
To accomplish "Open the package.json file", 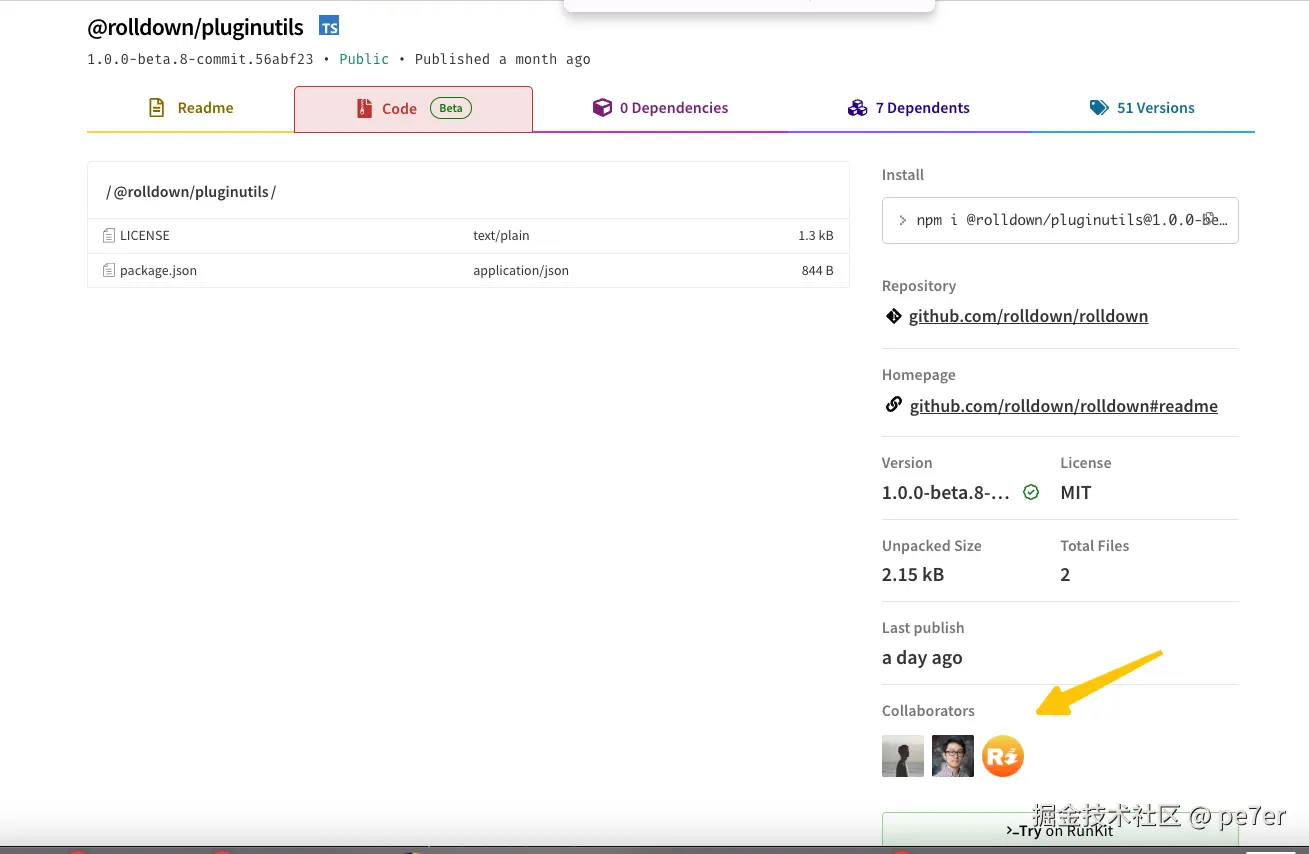I will (158, 270).
